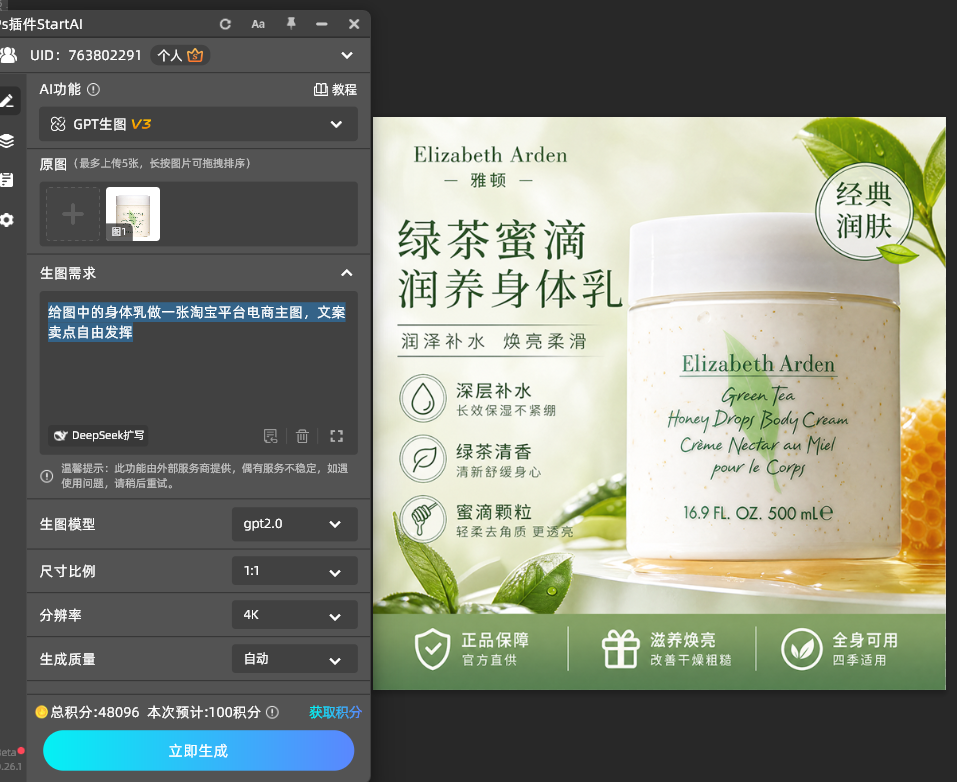Open the settings gear in sidebar

coord(7,220)
